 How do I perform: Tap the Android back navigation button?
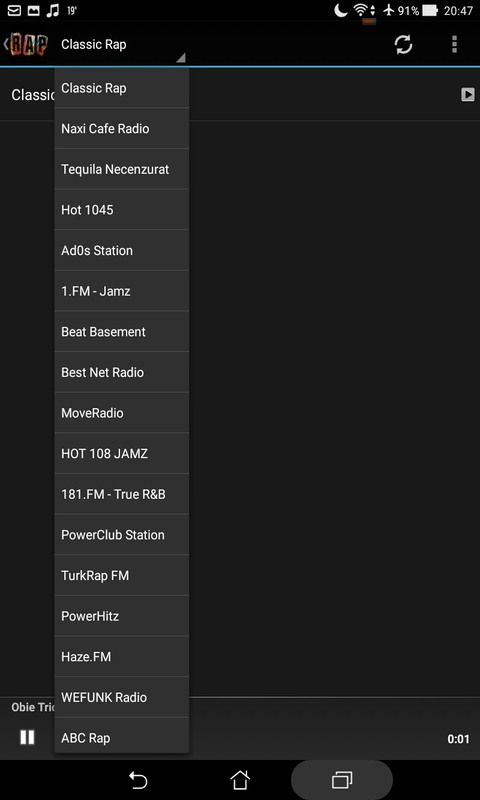coord(138,780)
